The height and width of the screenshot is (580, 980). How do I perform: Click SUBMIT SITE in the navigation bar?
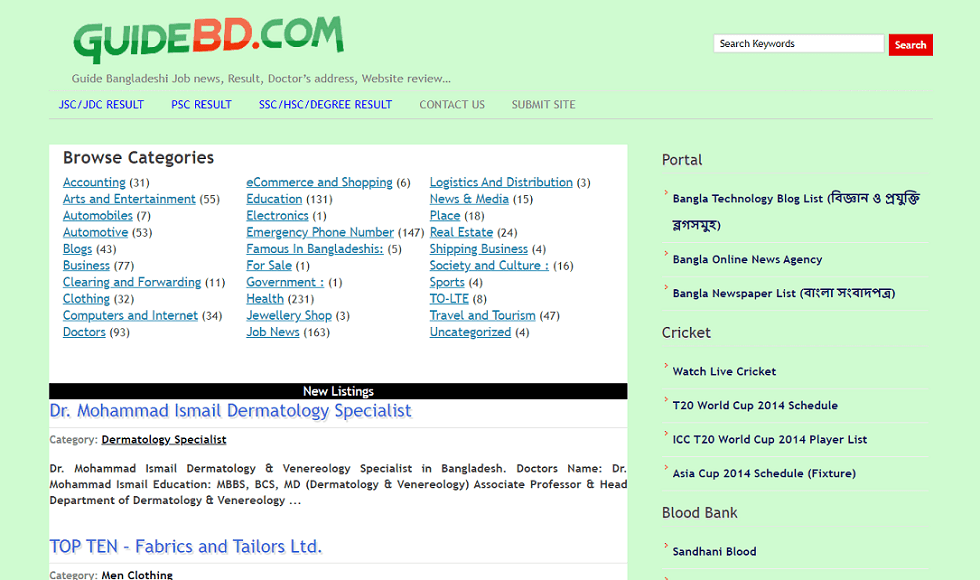tap(543, 104)
